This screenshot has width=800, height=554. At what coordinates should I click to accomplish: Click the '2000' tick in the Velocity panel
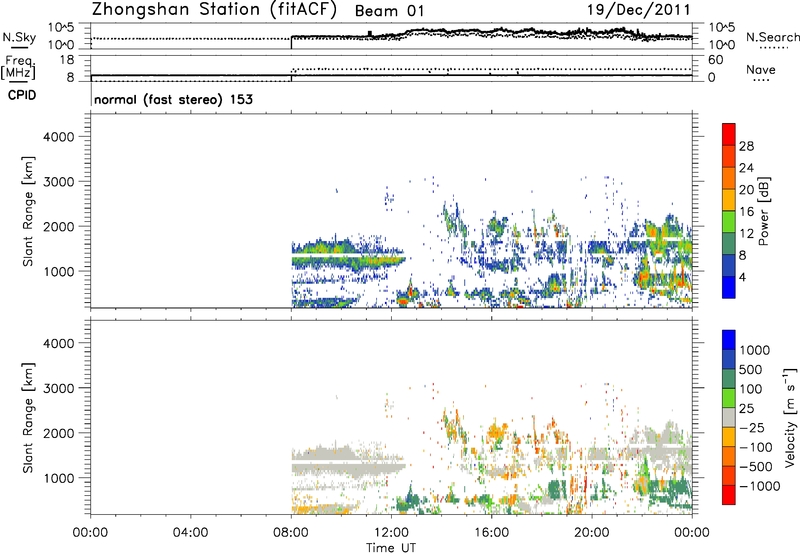59,434
